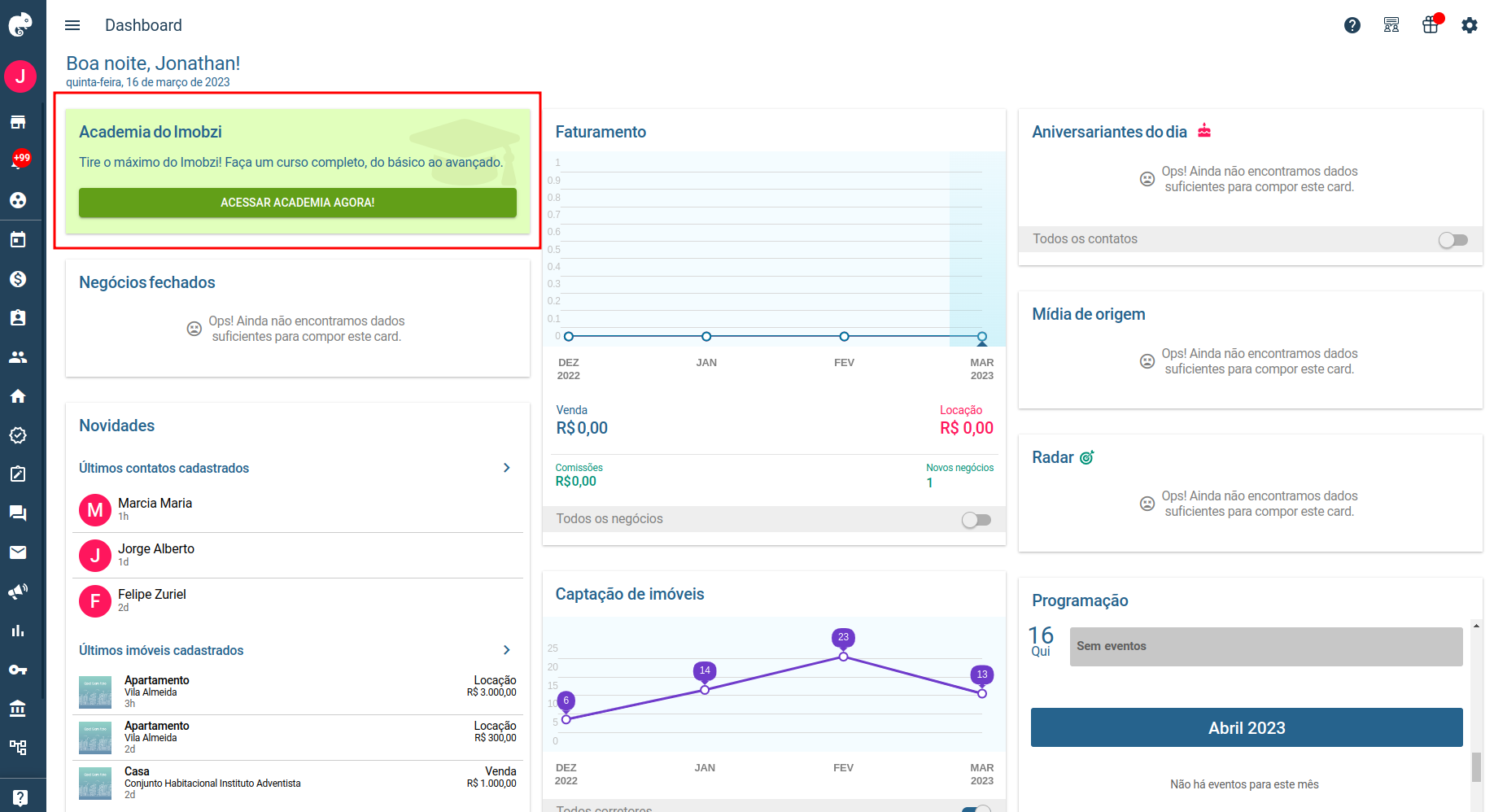Open the email envelope icon in sidebar
The height and width of the screenshot is (812, 1494).
(x=18, y=552)
